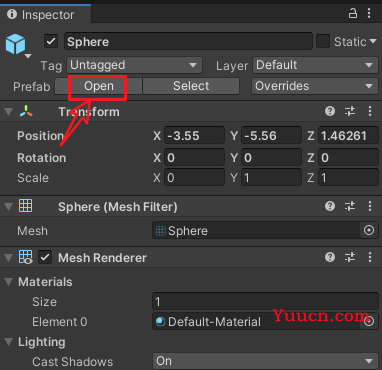The height and width of the screenshot is (370, 382).
Task: Click the Position X input field
Action: pyautogui.click(x=194, y=136)
